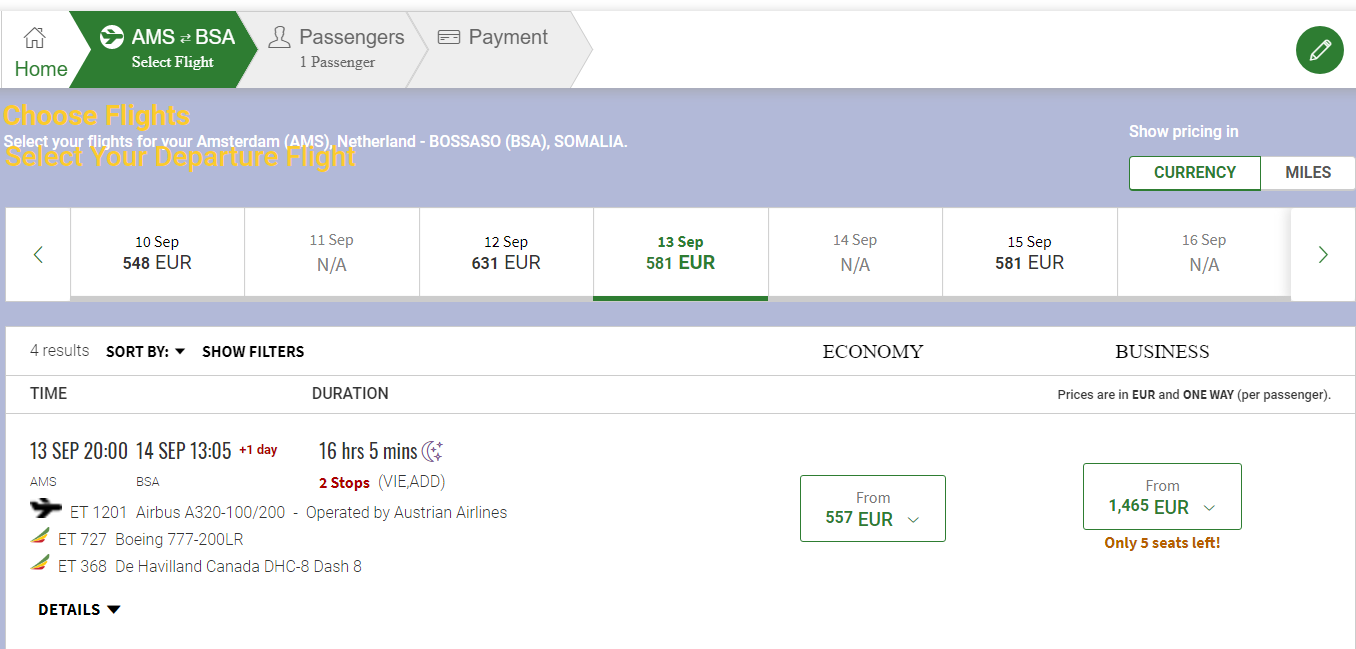Click the green pencil edit button
The height and width of the screenshot is (649, 1356).
[x=1320, y=50]
